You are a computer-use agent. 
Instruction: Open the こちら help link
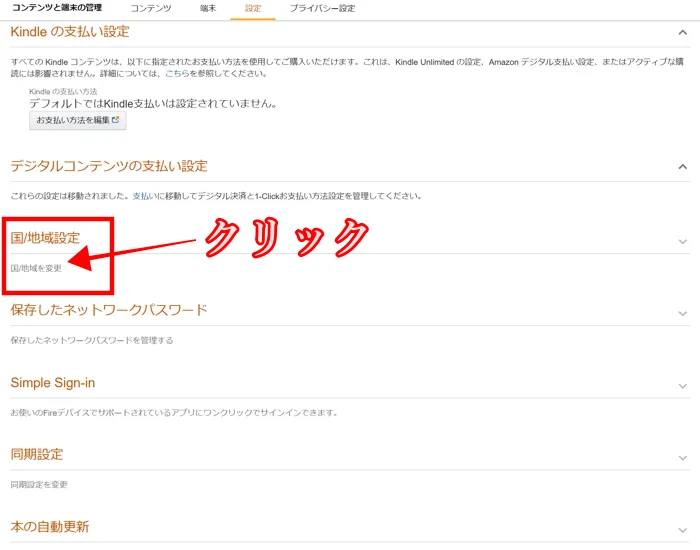(x=177, y=74)
